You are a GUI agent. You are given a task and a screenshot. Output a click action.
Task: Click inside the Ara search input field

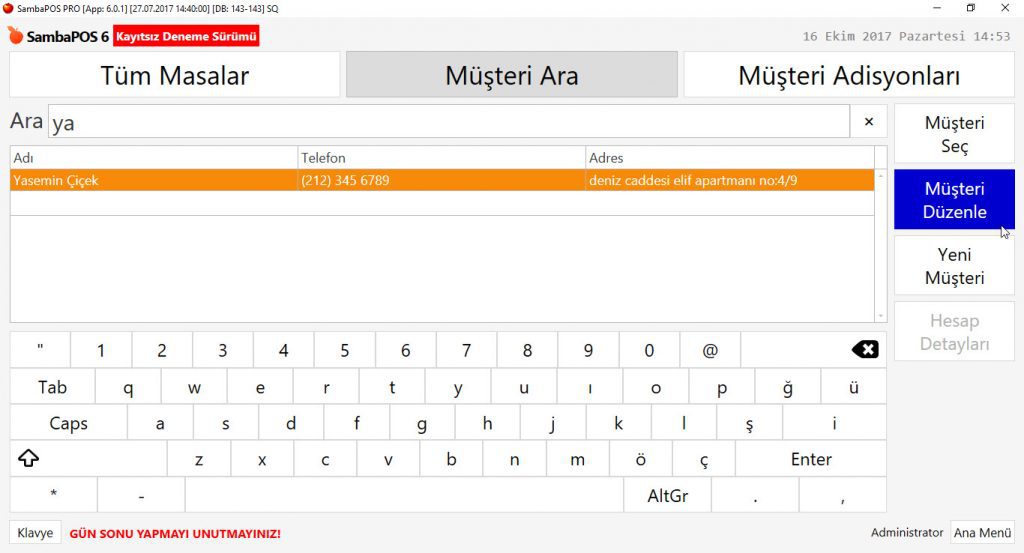(x=450, y=122)
